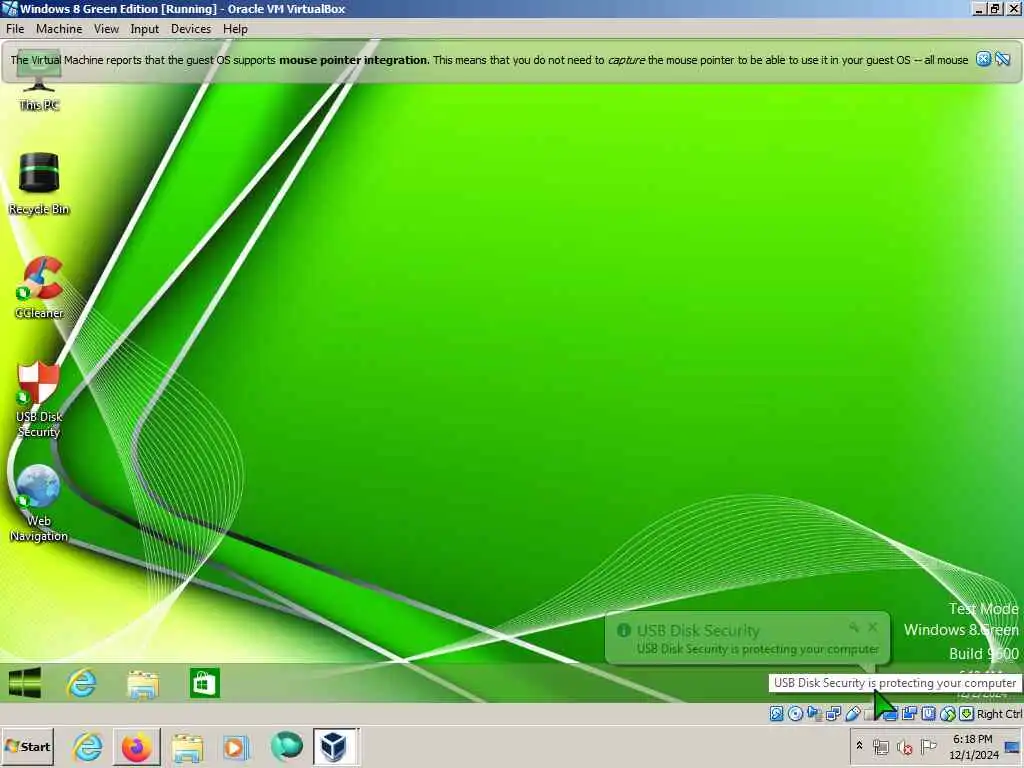
Task: Restore the VirtualBox window
Action: coord(994,8)
